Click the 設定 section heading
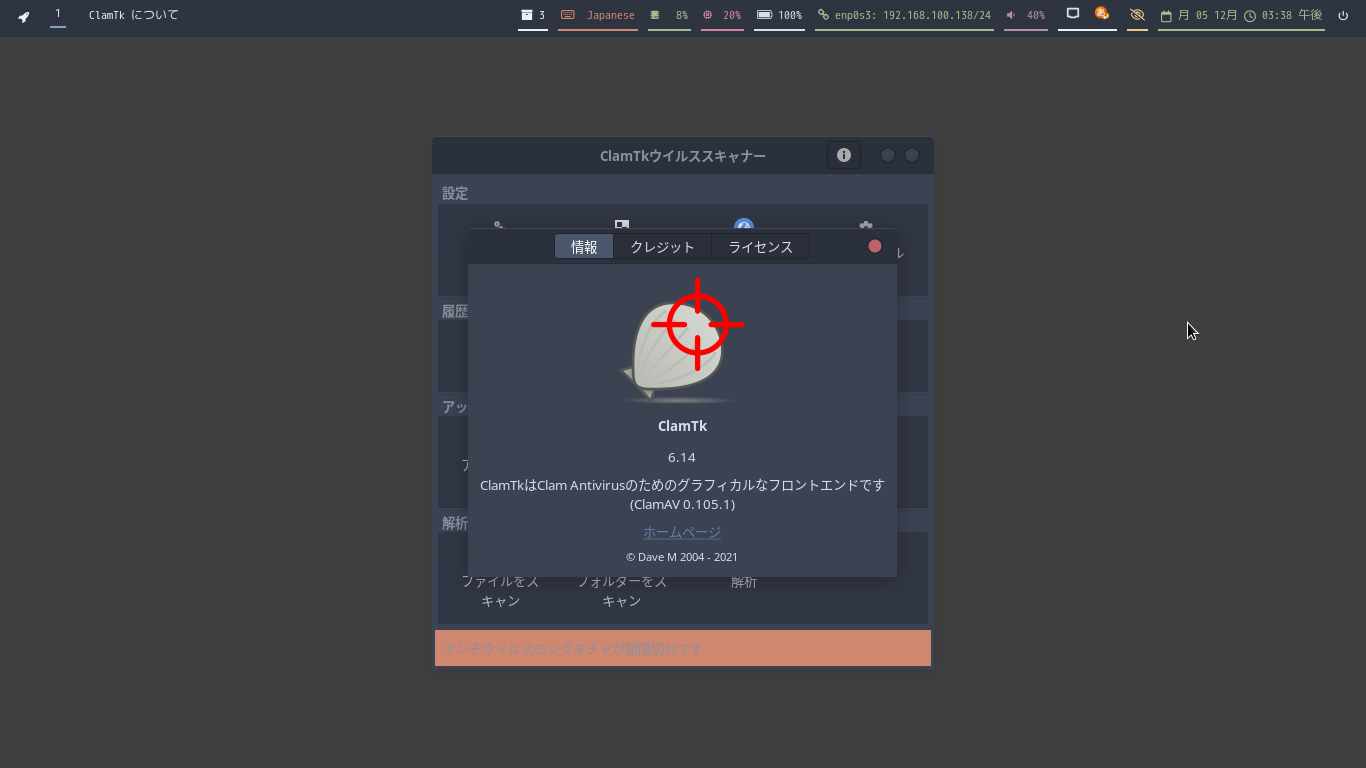Viewport: 1366px width, 768px height. pyautogui.click(x=455, y=193)
